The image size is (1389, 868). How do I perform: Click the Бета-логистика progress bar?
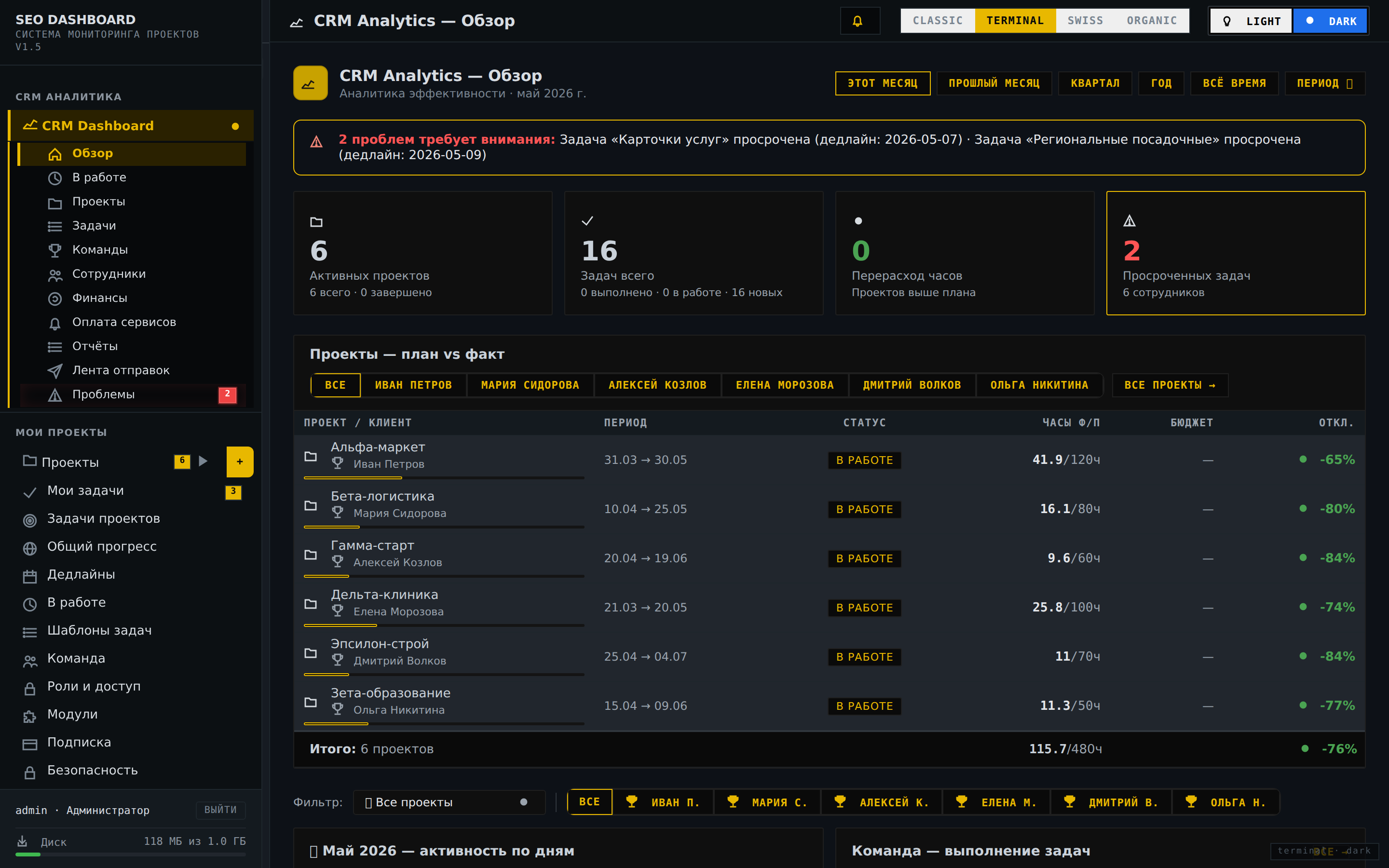444,527
